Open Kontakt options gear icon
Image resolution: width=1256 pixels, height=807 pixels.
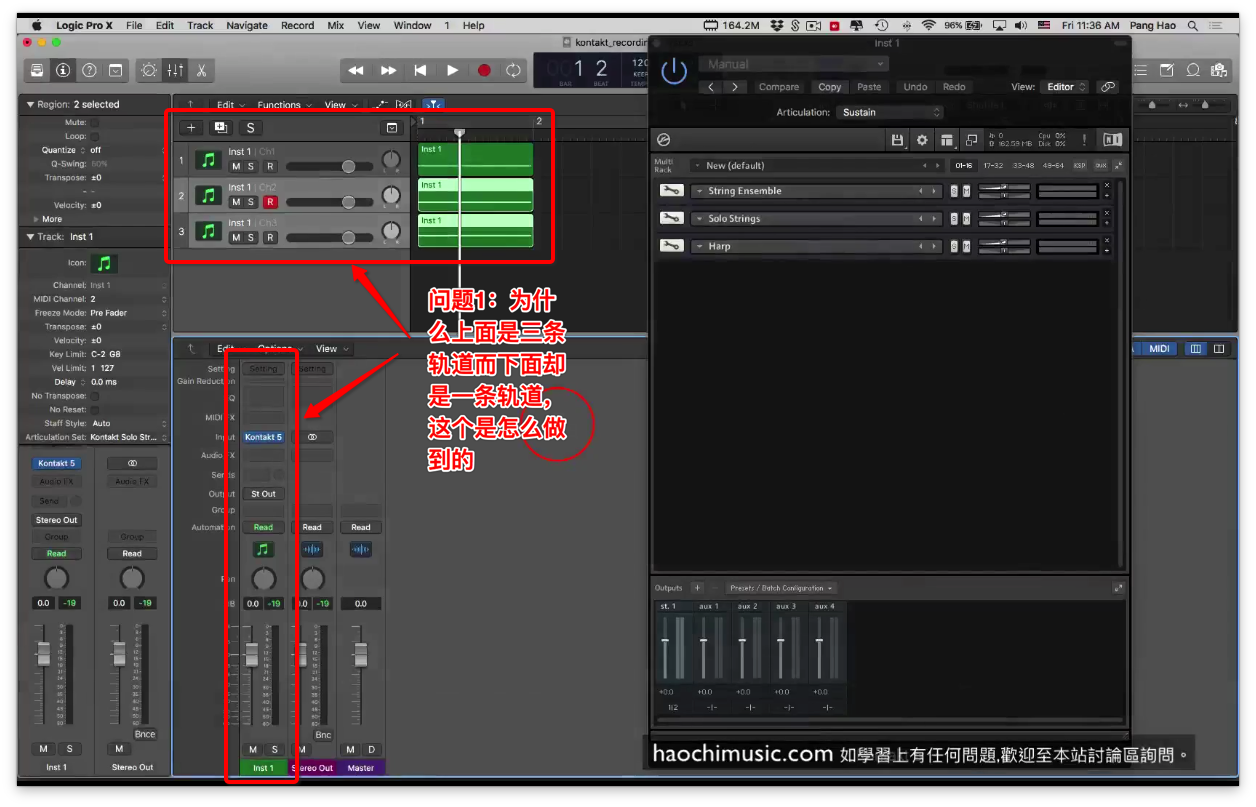point(922,140)
